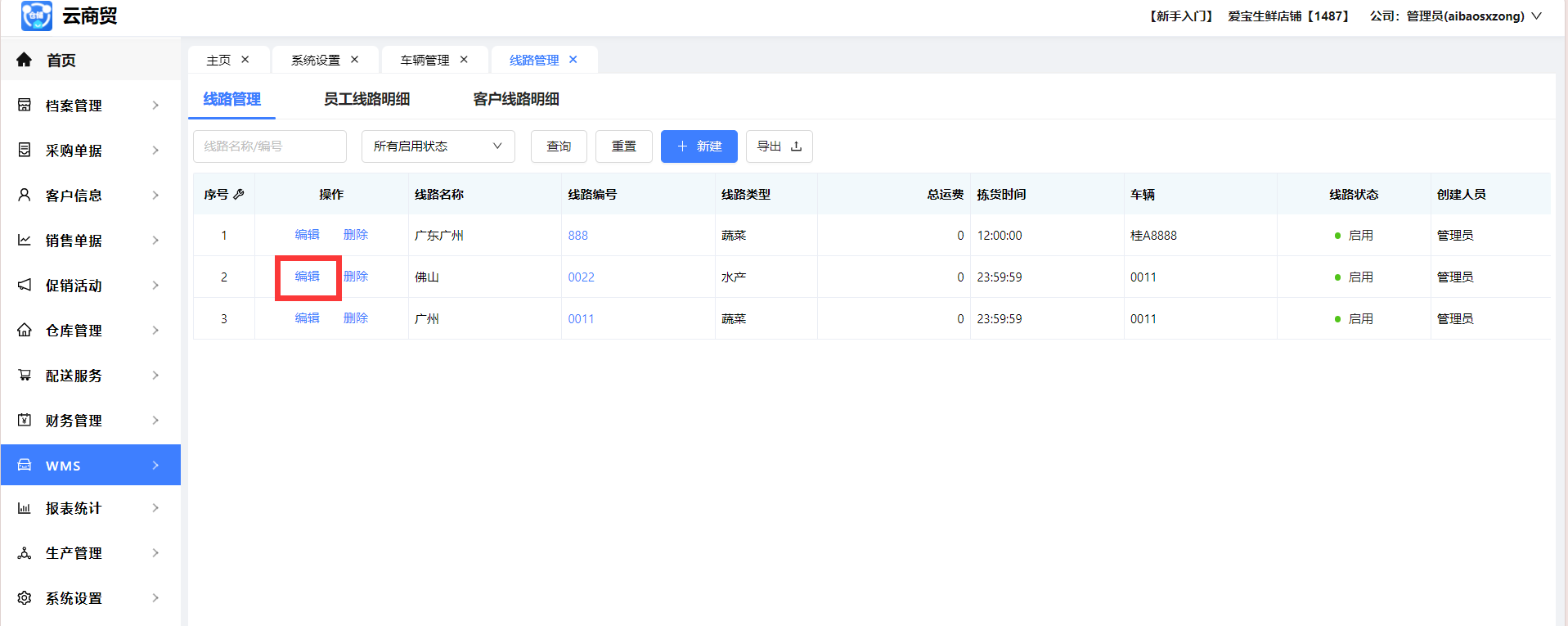Delete the 广州 route in row 3
The height and width of the screenshot is (626, 1568).
pos(355,318)
